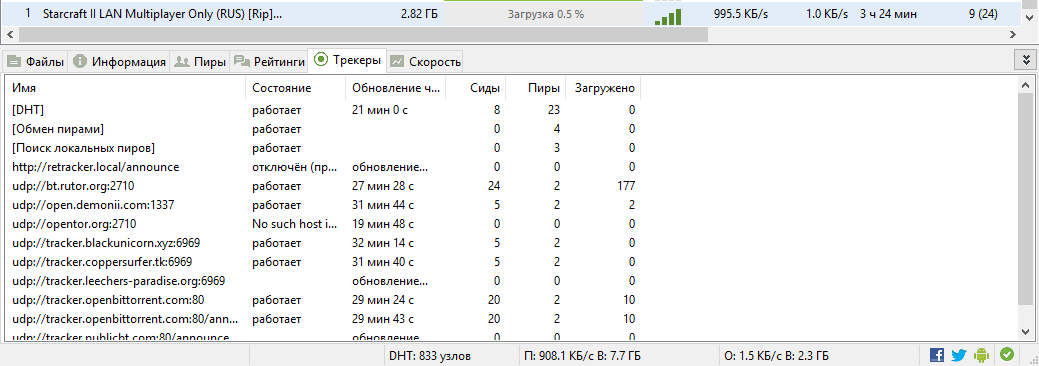The width and height of the screenshot is (1039, 366).
Task: Click the 3 ч 24 мин ETA cell
Action: tap(889, 13)
